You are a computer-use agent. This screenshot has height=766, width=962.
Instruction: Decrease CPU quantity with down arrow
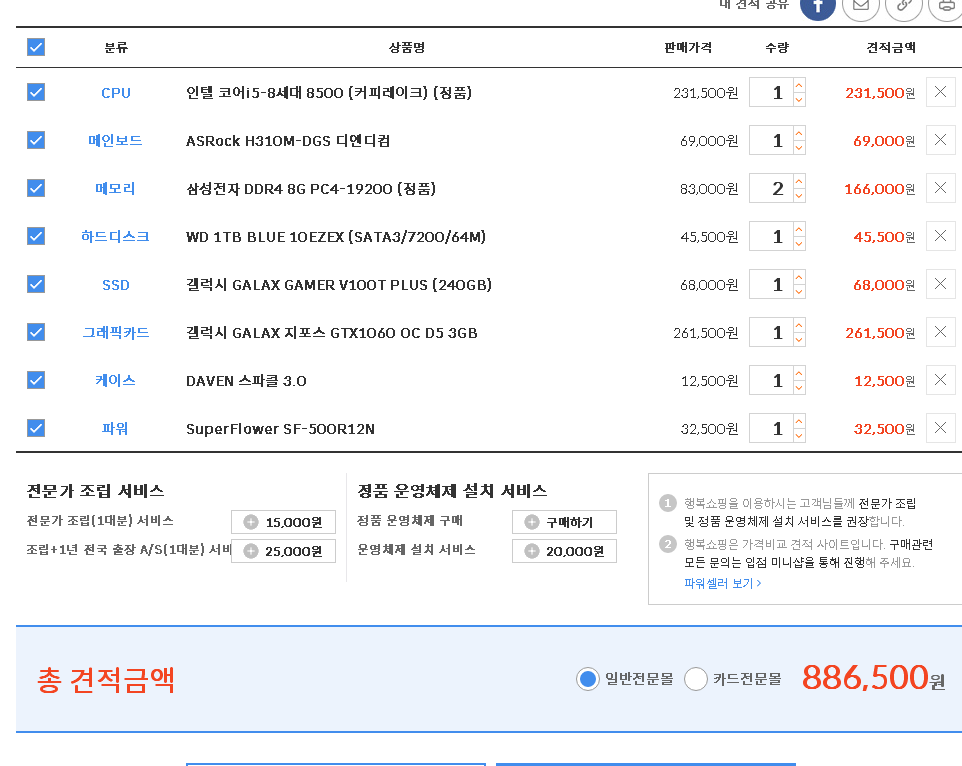(799, 99)
